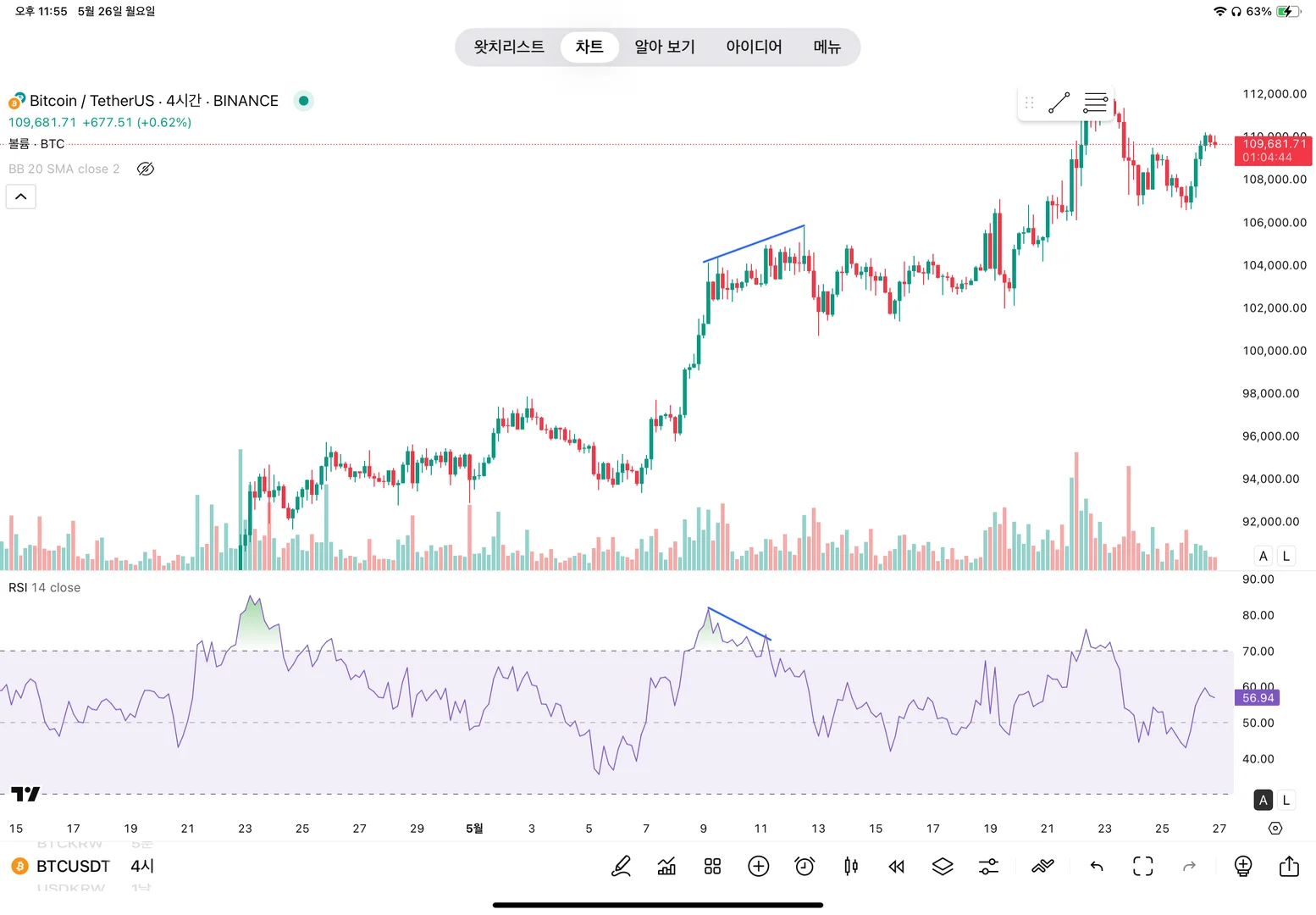The height and width of the screenshot is (915, 1316).
Task: Publish an idea with the lightbulb icon
Action: pos(1243,866)
